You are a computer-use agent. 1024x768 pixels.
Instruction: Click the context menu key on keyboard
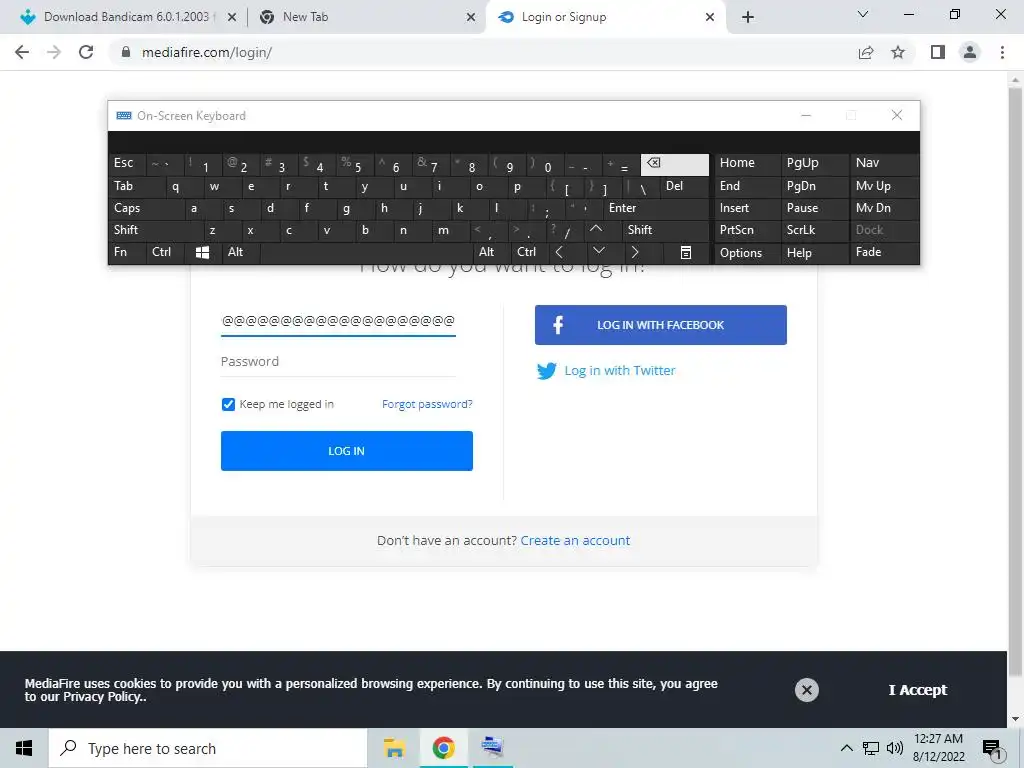click(686, 253)
